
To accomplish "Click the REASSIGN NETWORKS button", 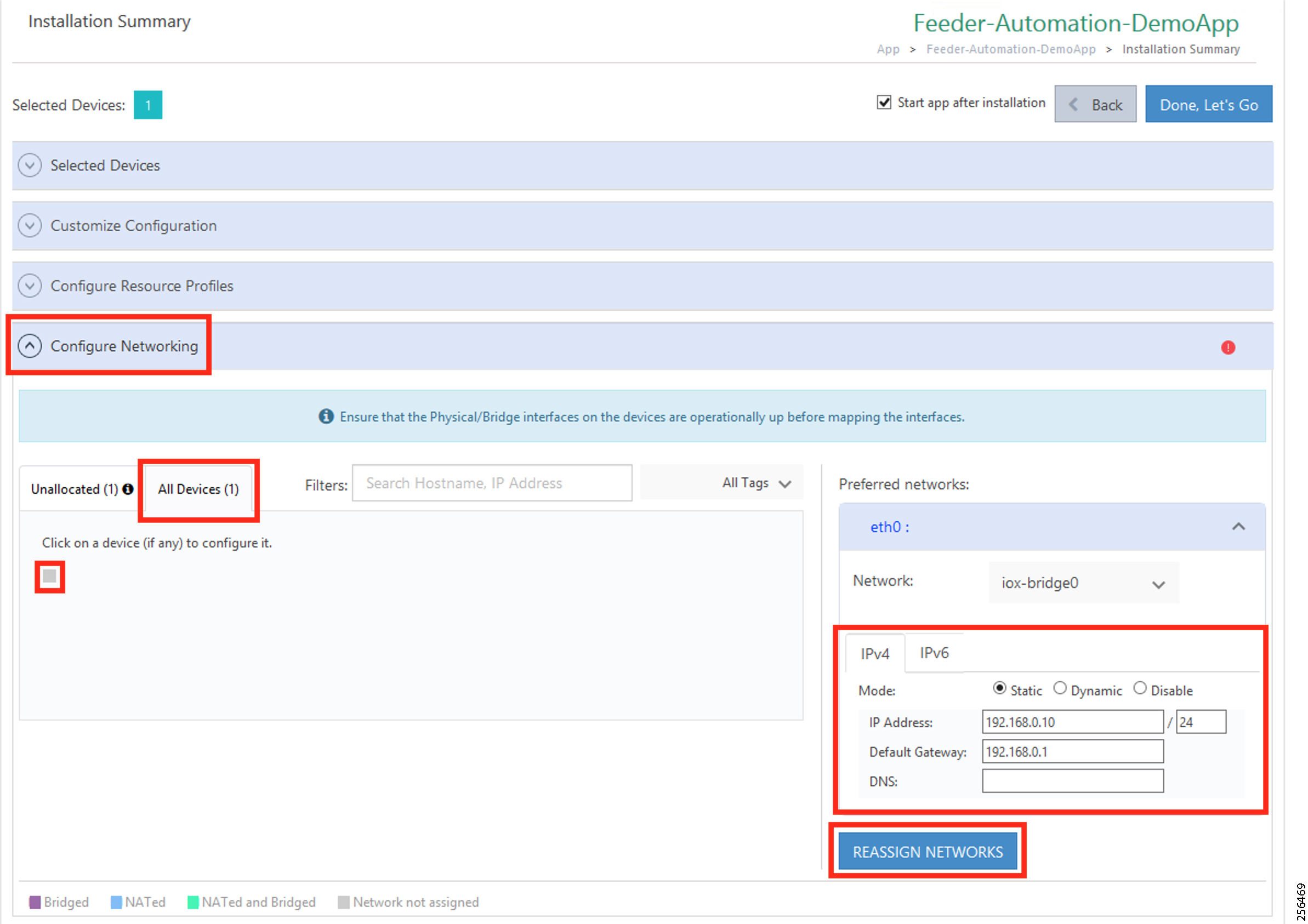I will (928, 852).
